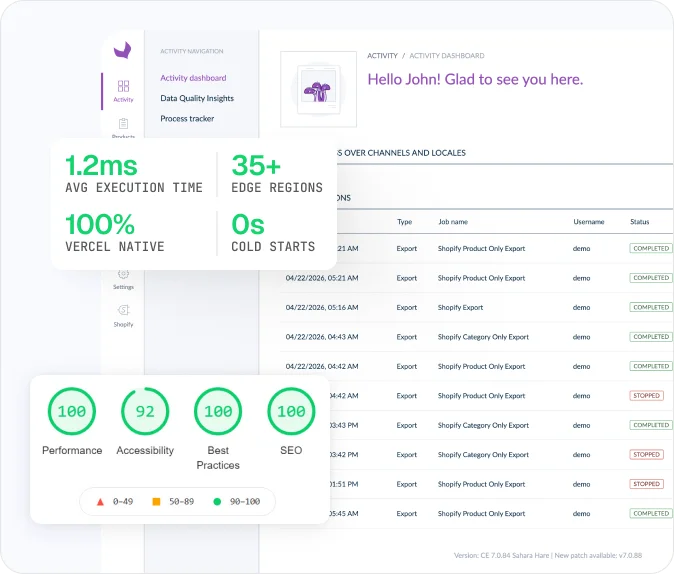This screenshot has width=674, height=574.
Task: Click the 0s cold starts stat
Action: coord(273,233)
